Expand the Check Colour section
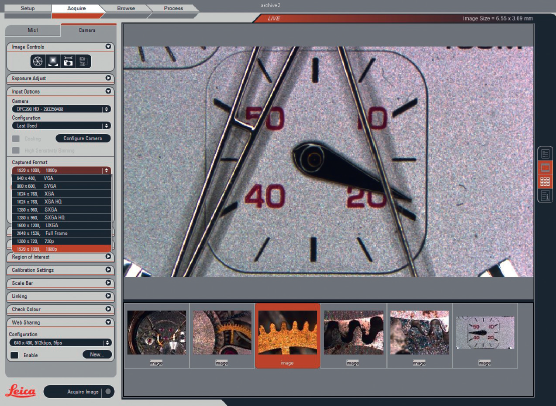This screenshot has height=406, width=556. pyautogui.click(x=108, y=309)
